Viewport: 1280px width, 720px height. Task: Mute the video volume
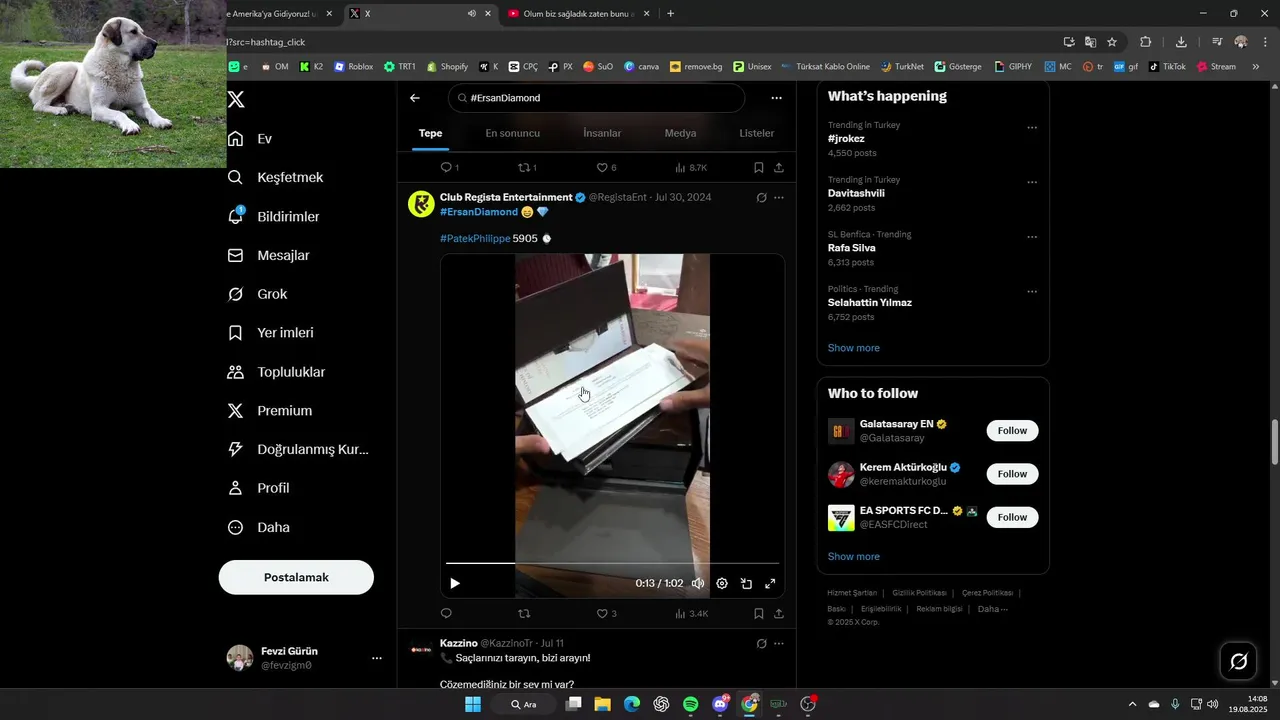tap(698, 583)
